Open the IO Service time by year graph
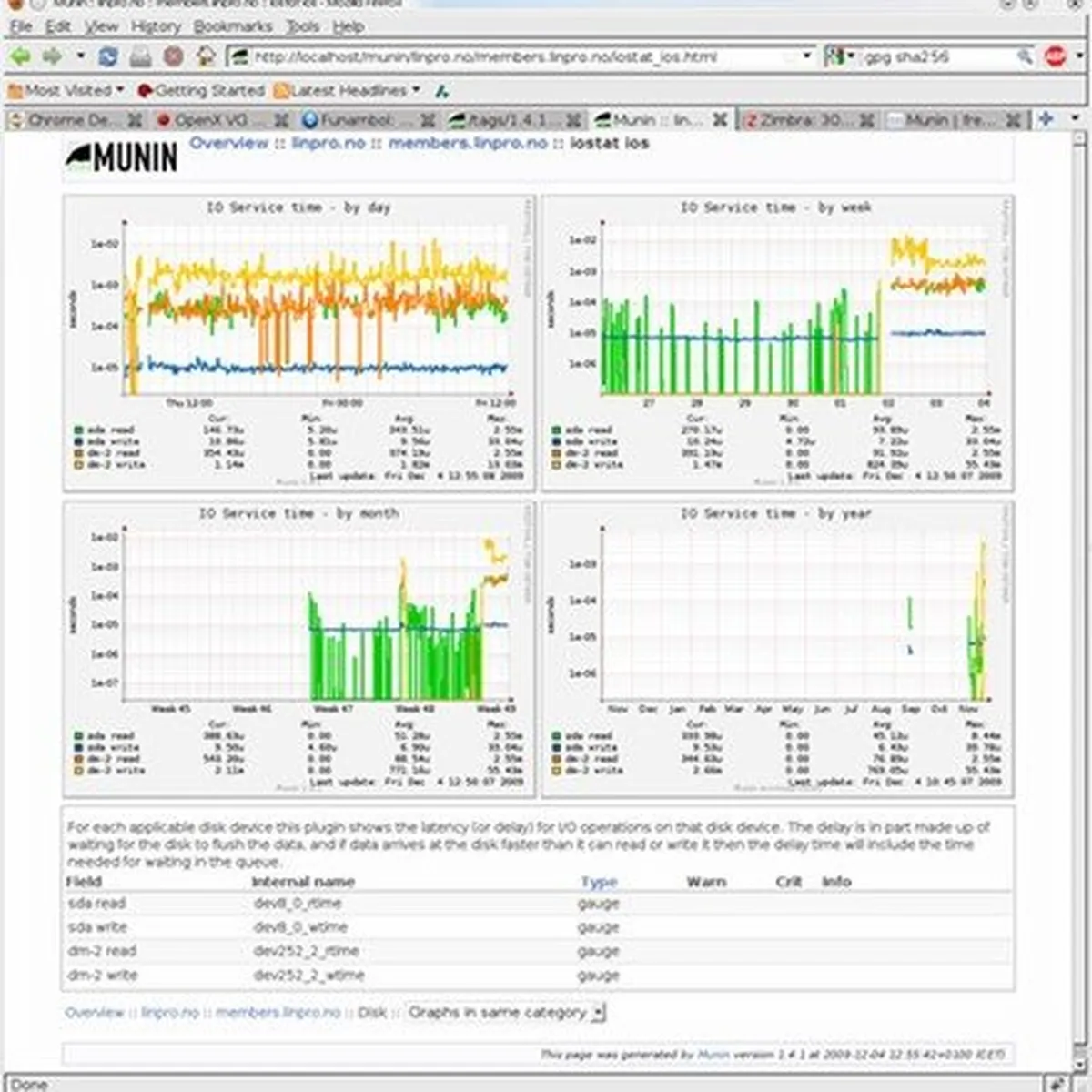 (777, 650)
